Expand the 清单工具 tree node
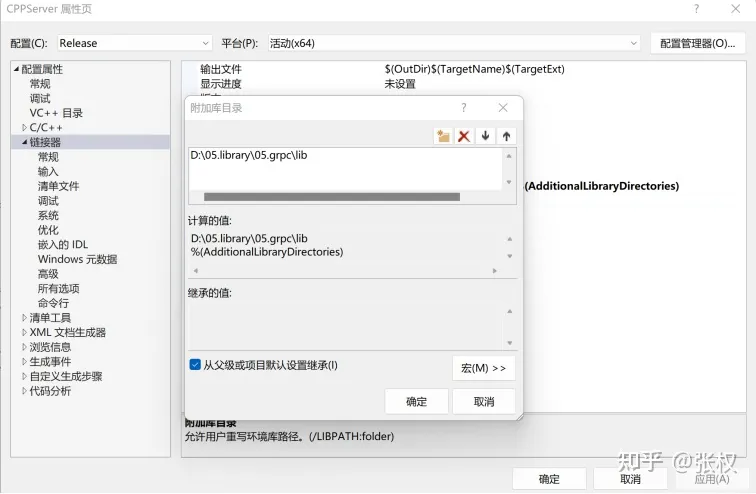756x494 pixels. [25, 318]
